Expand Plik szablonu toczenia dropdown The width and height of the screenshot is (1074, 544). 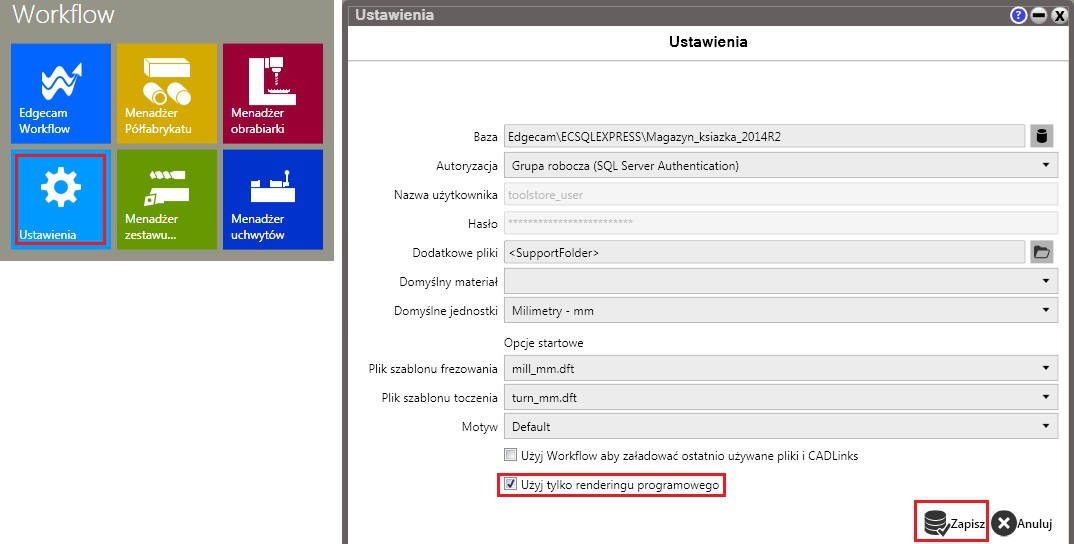781,397
